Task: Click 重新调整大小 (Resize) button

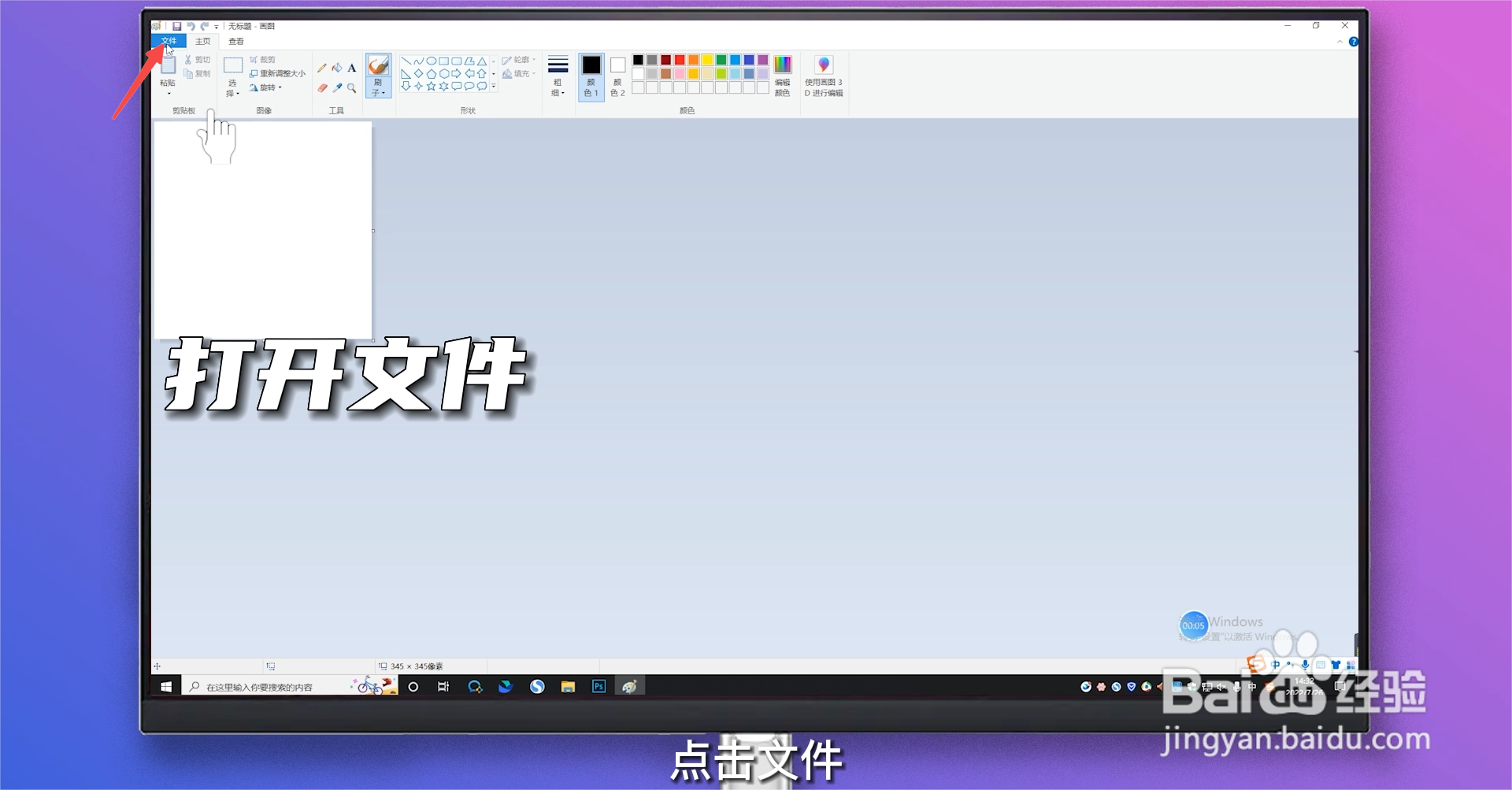Action: [277, 74]
